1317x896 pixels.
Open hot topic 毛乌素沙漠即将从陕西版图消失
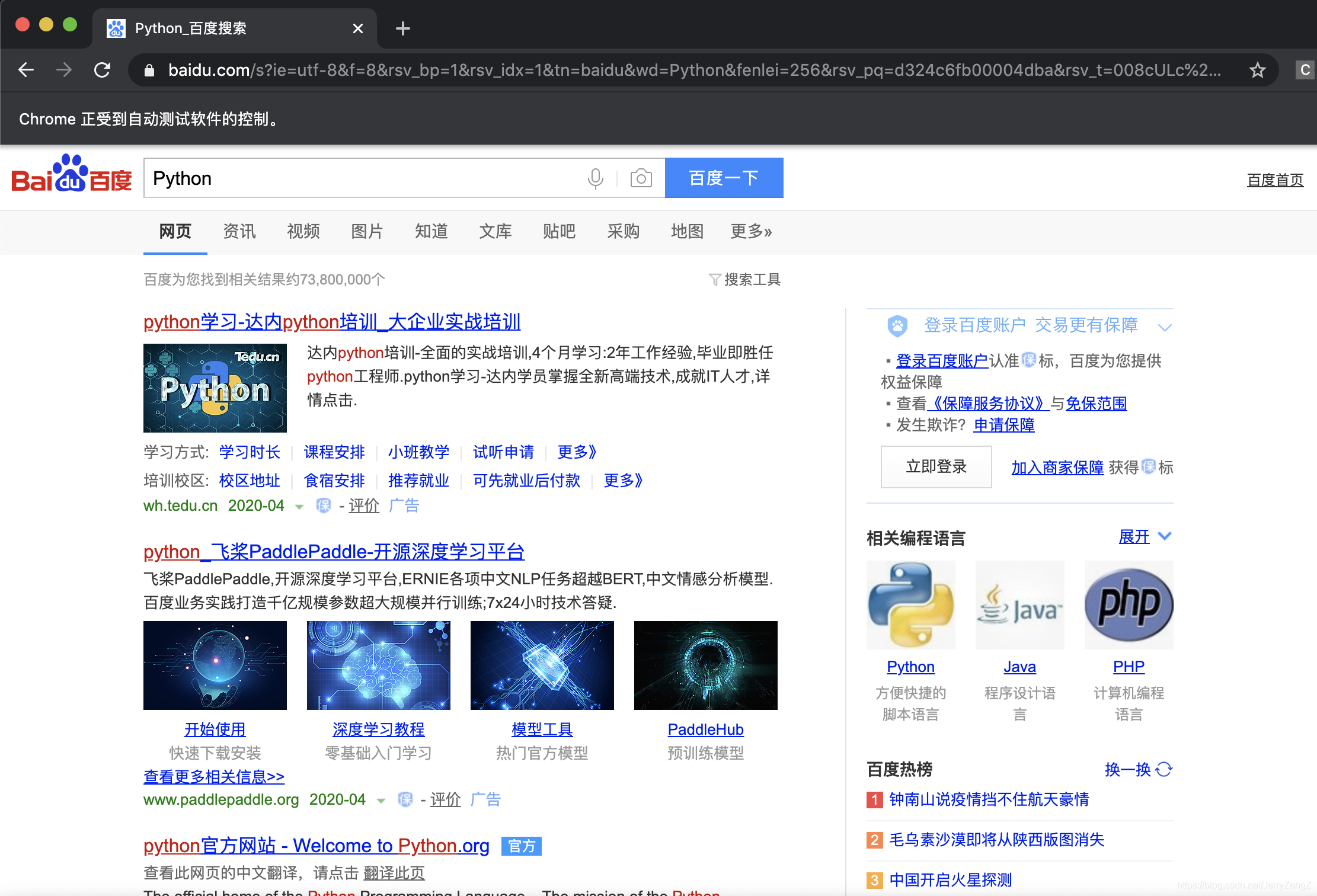(x=997, y=840)
